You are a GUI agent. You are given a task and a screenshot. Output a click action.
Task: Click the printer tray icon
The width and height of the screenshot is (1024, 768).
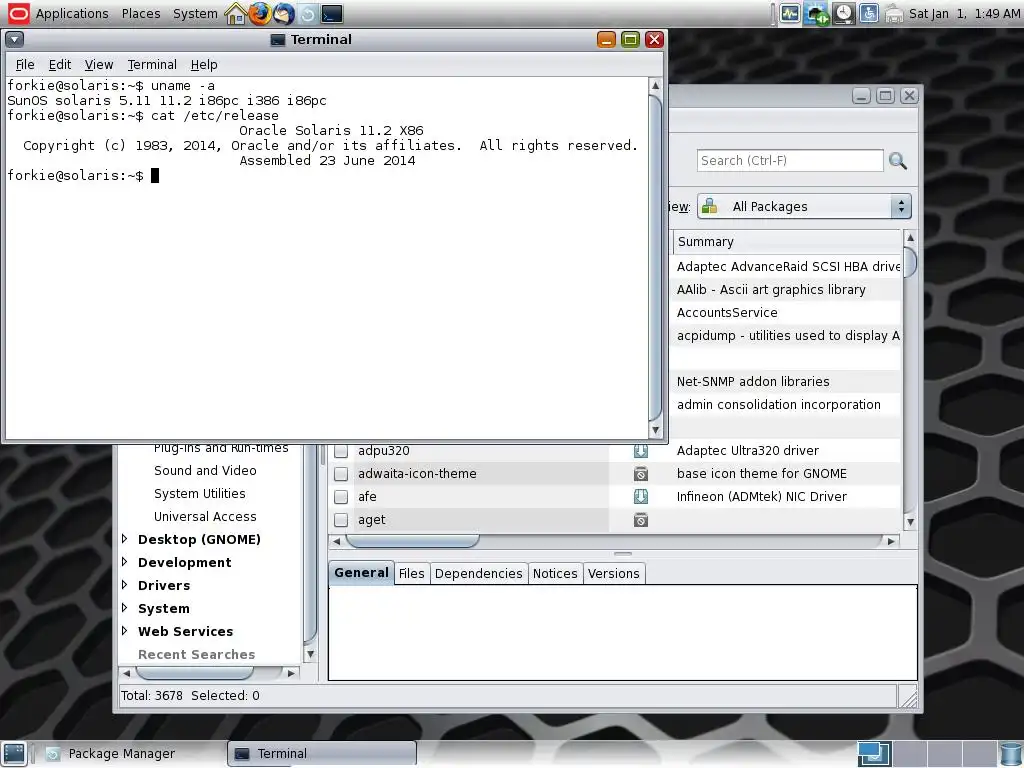click(x=894, y=14)
